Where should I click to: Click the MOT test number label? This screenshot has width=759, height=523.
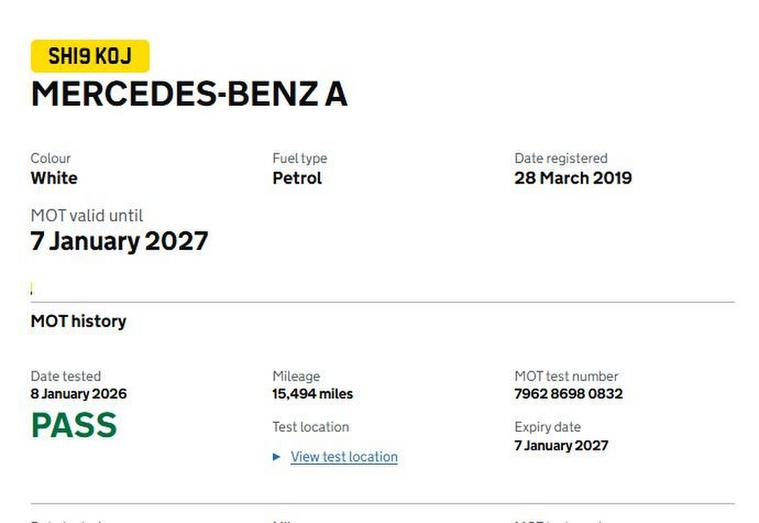pyautogui.click(x=566, y=376)
